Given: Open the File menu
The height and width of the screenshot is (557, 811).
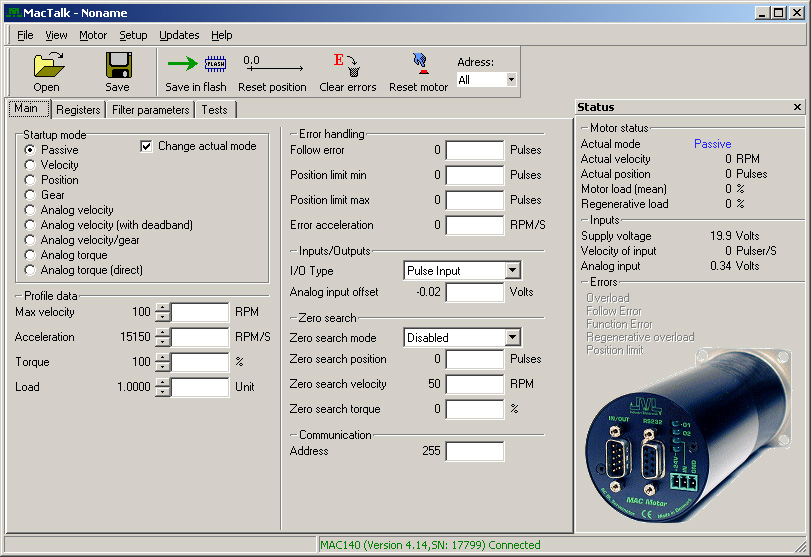Looking at the screenshot, I should coord(25,35).
